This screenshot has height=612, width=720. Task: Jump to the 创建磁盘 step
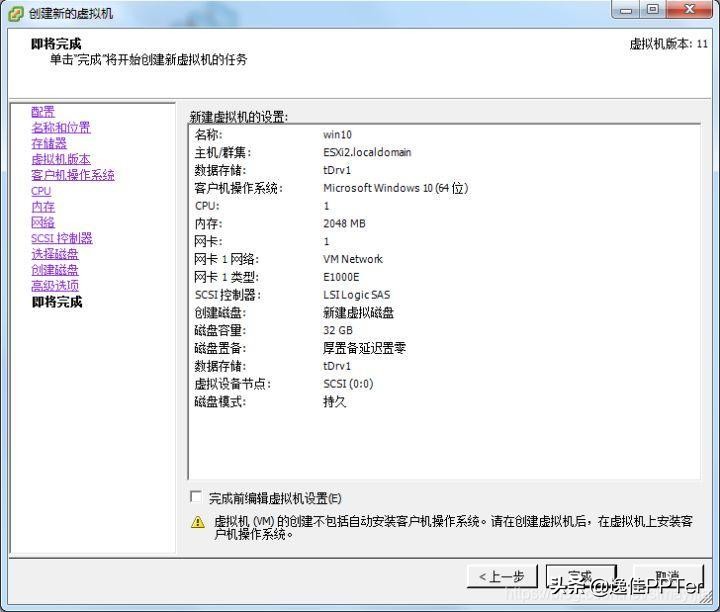55,270
